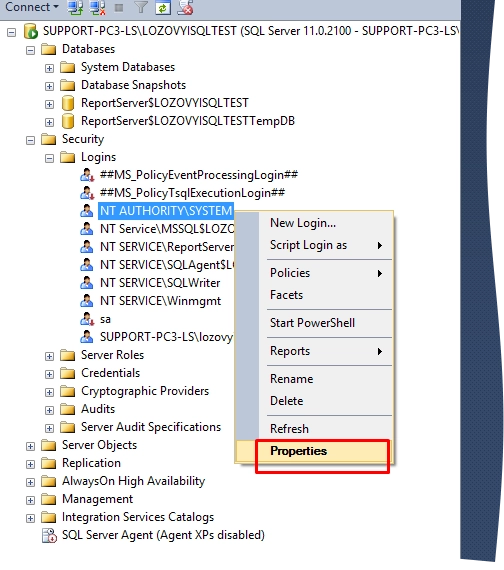Click the NT AUTHORITY\SYSTEM login icon
Image resolution: width=504 pixels, height=570 pixels.
coord(87,211)
